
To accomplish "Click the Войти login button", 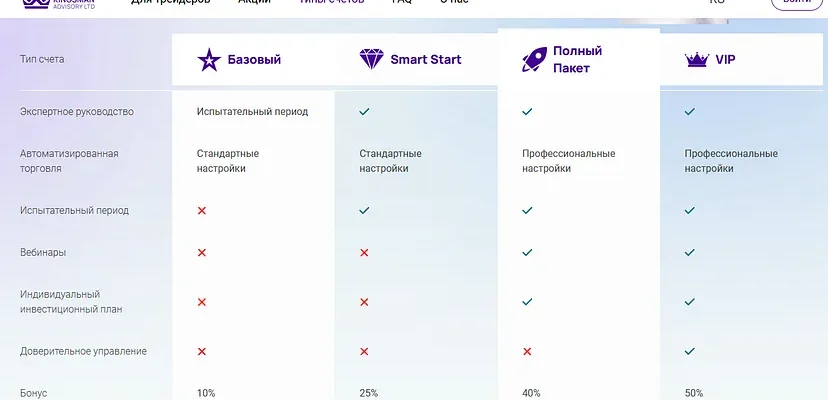I will coord(797,3).
